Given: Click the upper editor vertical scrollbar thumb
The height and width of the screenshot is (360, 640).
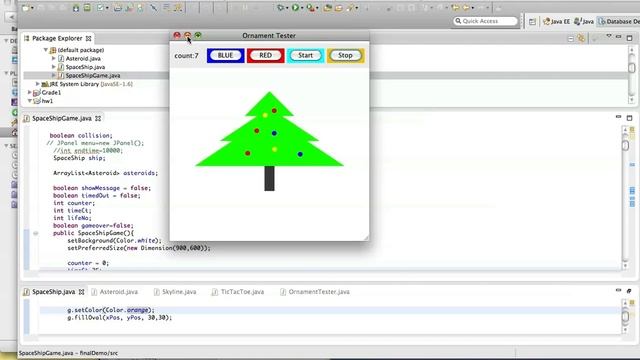Looking at the screenshot, I should [625, 145].
